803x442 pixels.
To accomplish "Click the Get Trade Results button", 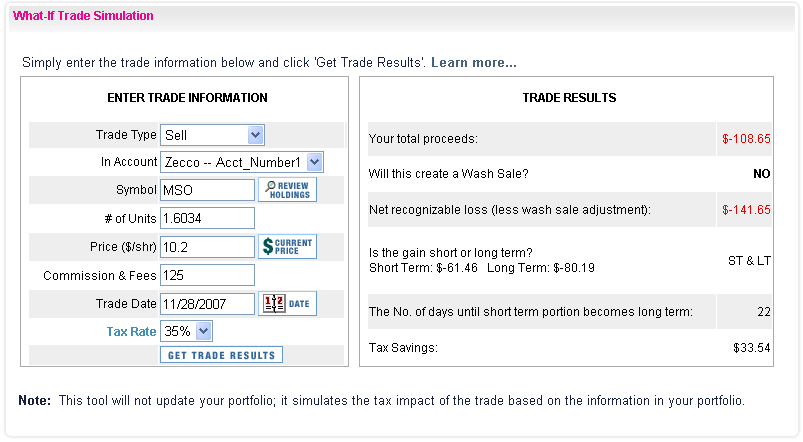I will coord(221,355).
